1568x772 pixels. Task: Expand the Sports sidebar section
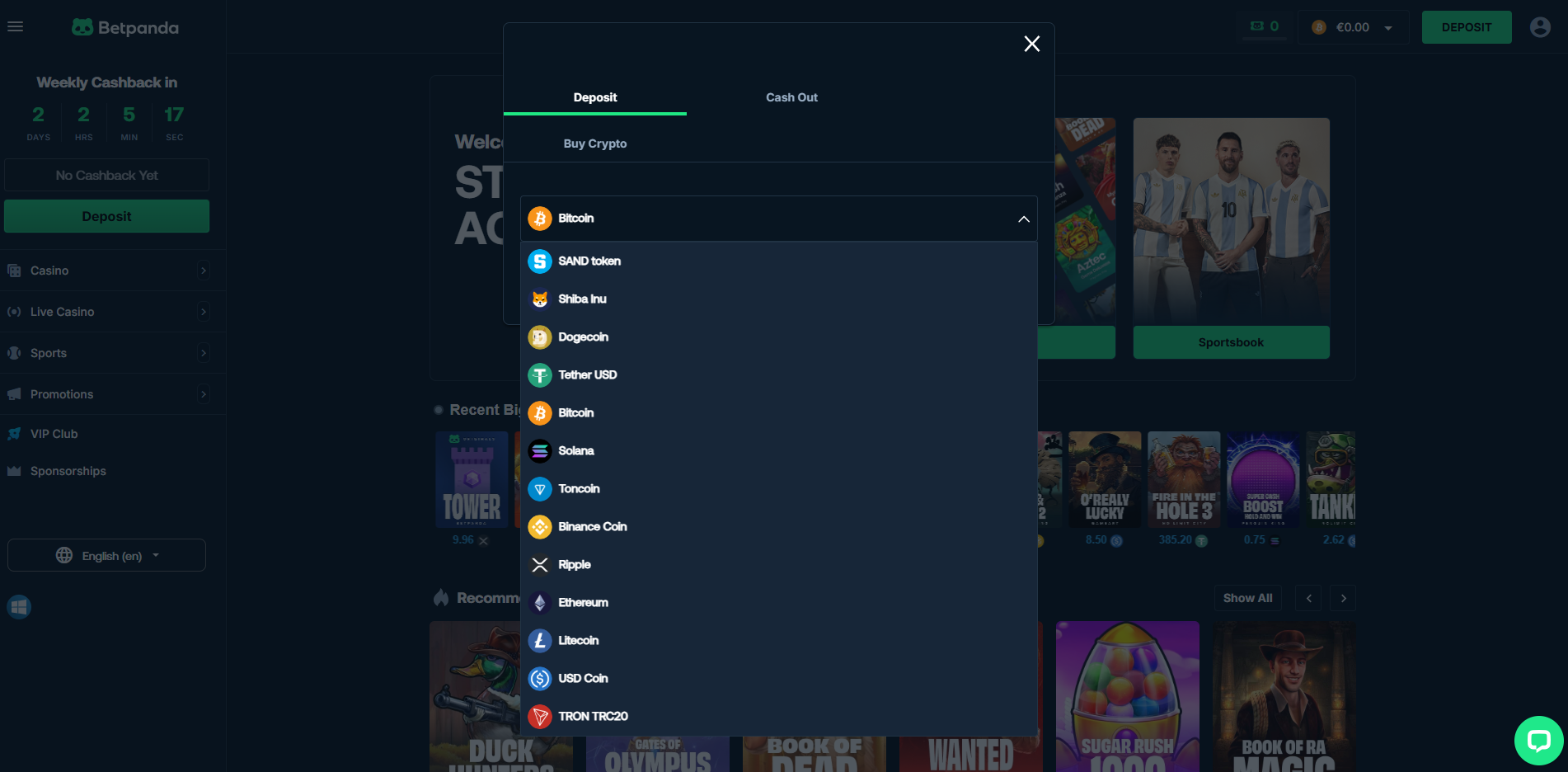coord(204,353)
